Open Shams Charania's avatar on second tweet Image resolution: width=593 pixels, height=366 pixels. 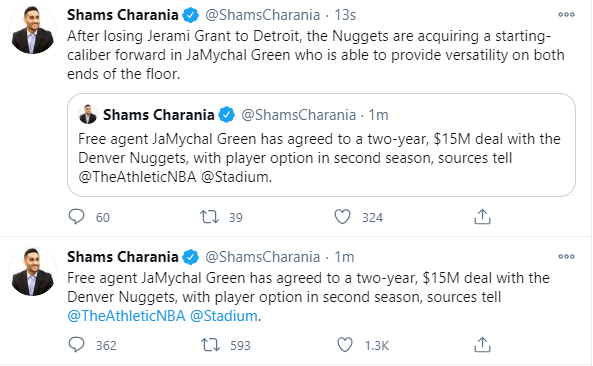[32, 272]
